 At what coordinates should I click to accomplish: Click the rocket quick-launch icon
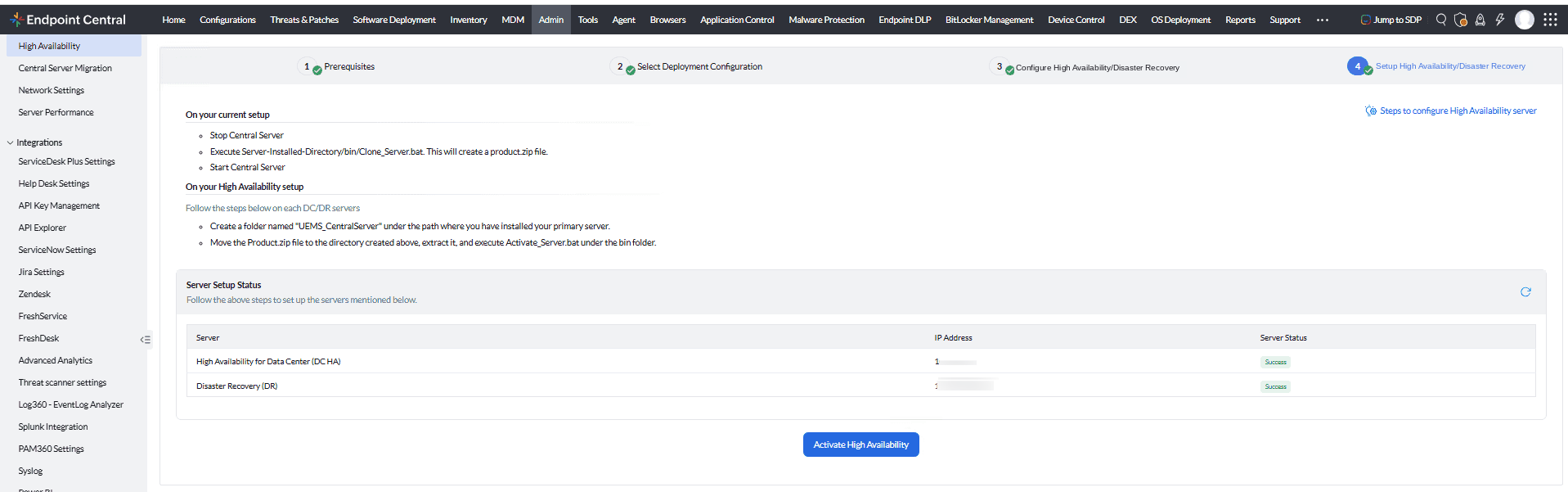click(1480, 20)
